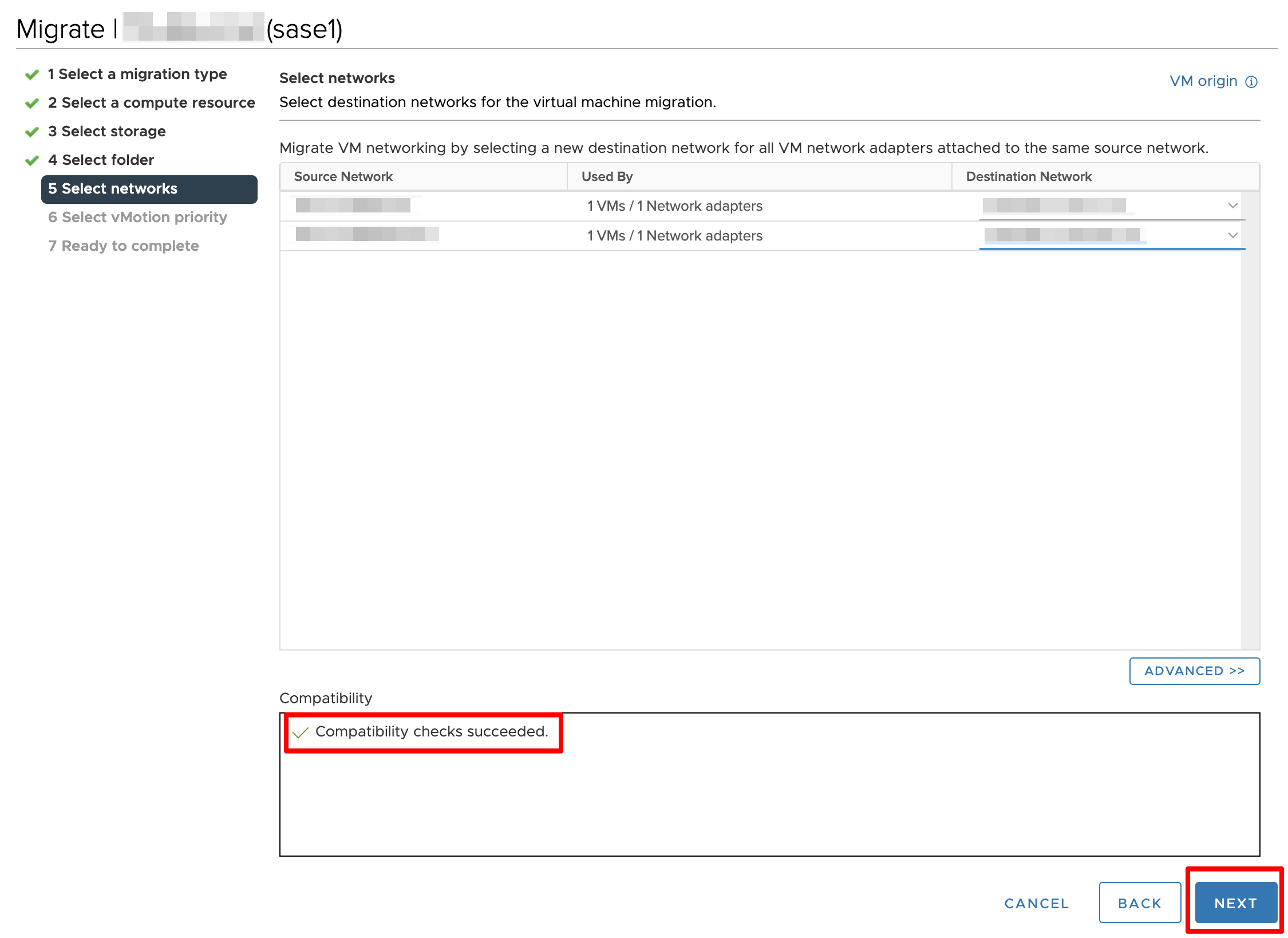Click green checkmark beside Select a migration type

32,75
